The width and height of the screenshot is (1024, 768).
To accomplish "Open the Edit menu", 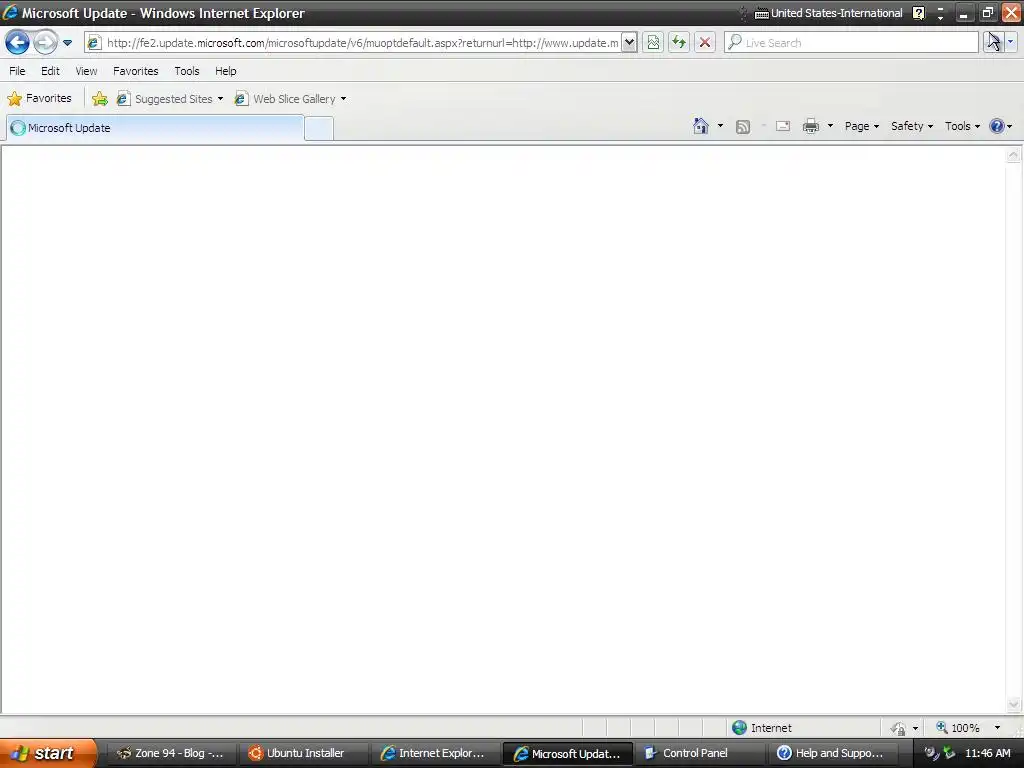I will coord(50,71).
